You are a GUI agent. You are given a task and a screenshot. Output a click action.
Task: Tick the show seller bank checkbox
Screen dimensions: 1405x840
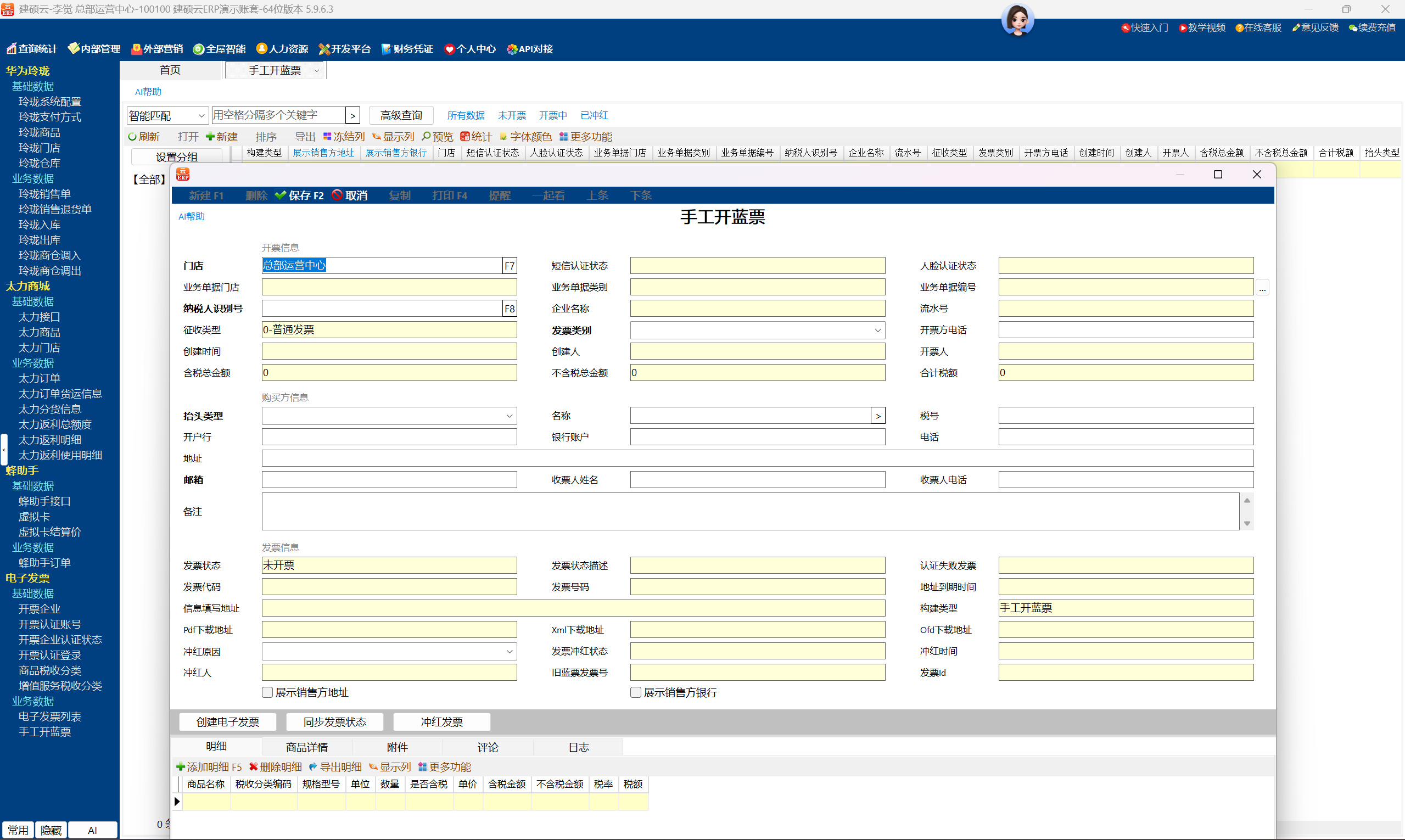636,692
